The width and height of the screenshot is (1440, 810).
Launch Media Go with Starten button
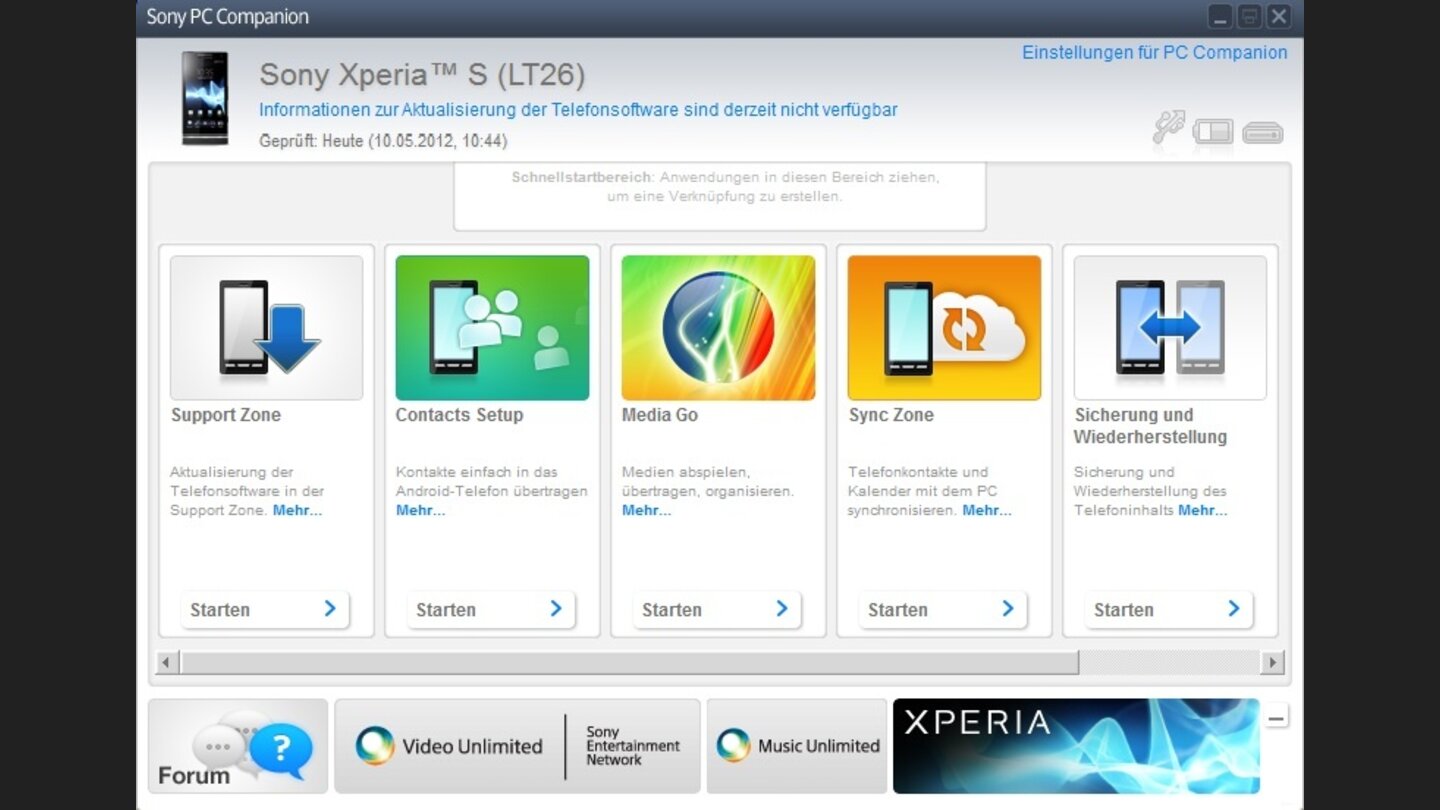coord(716,609)
